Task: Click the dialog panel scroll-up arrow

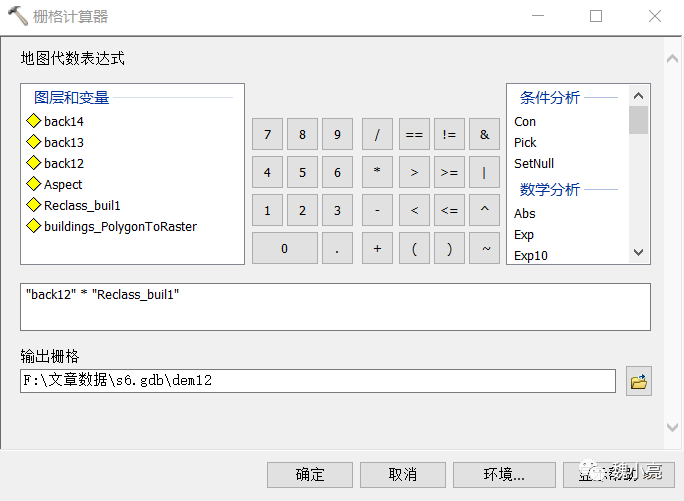Action: tap(672, 58)
